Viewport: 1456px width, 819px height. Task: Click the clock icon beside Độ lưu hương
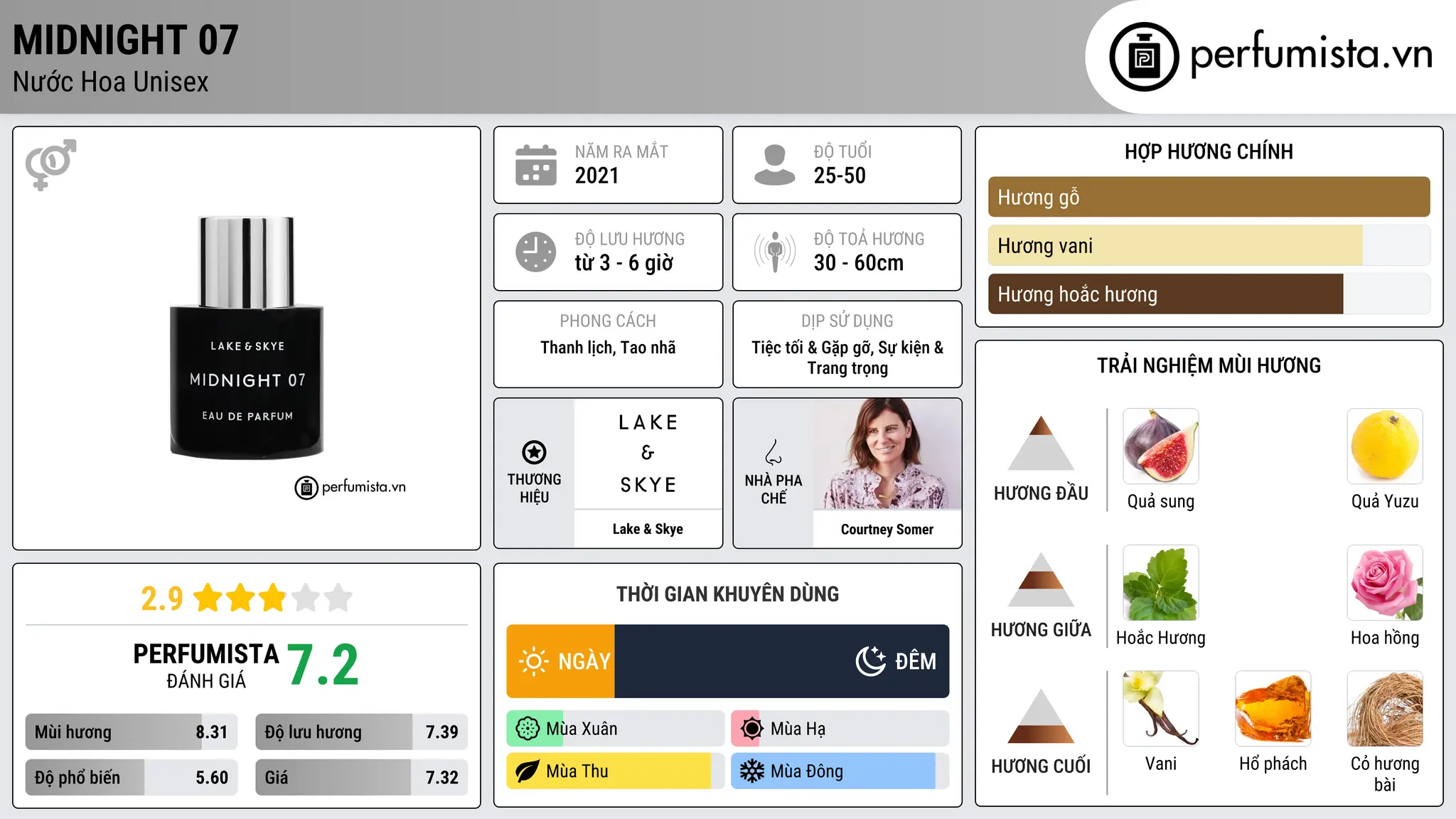click(536, 252)
